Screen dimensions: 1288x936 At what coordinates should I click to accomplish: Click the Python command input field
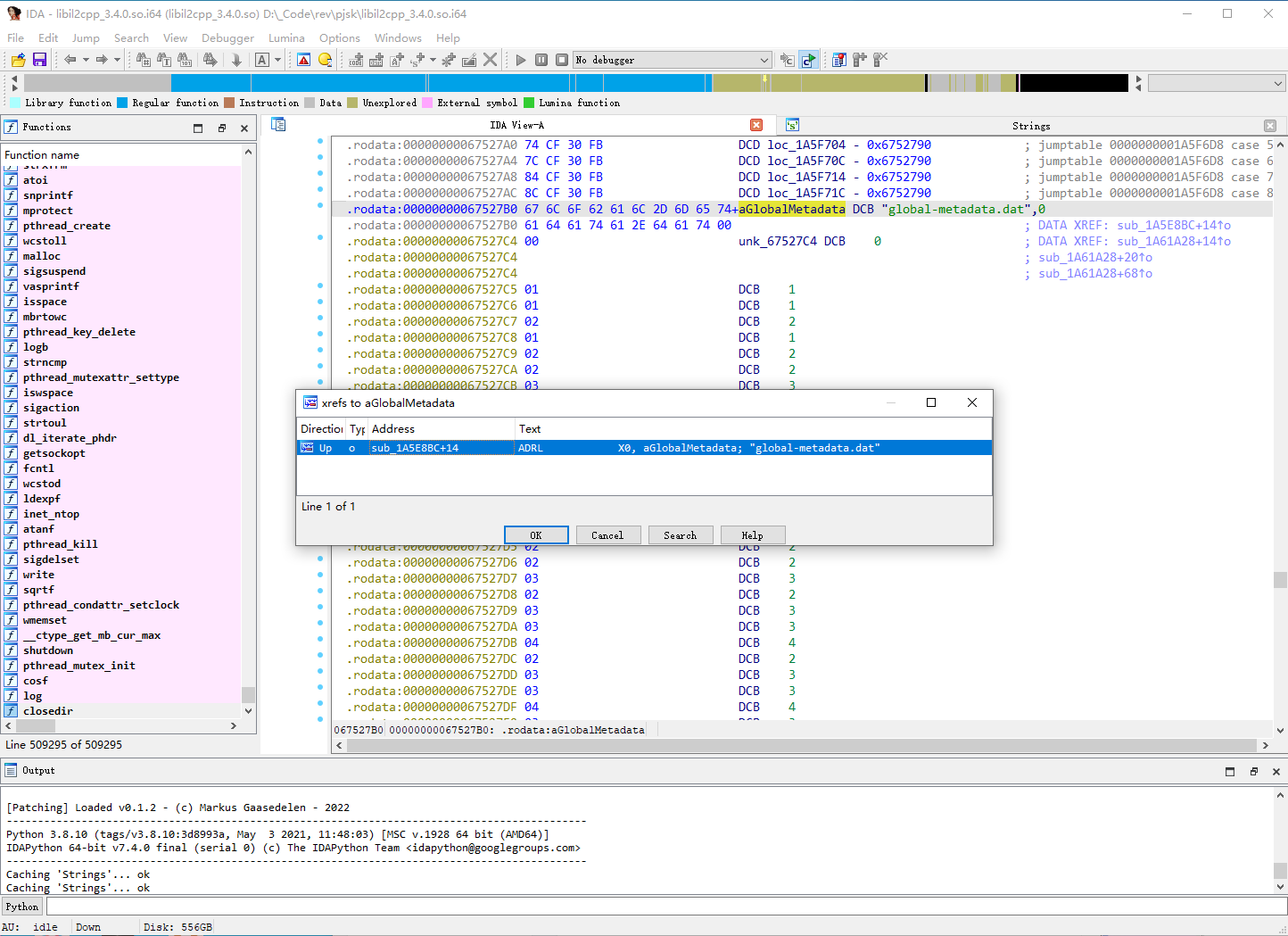[660, 907]
